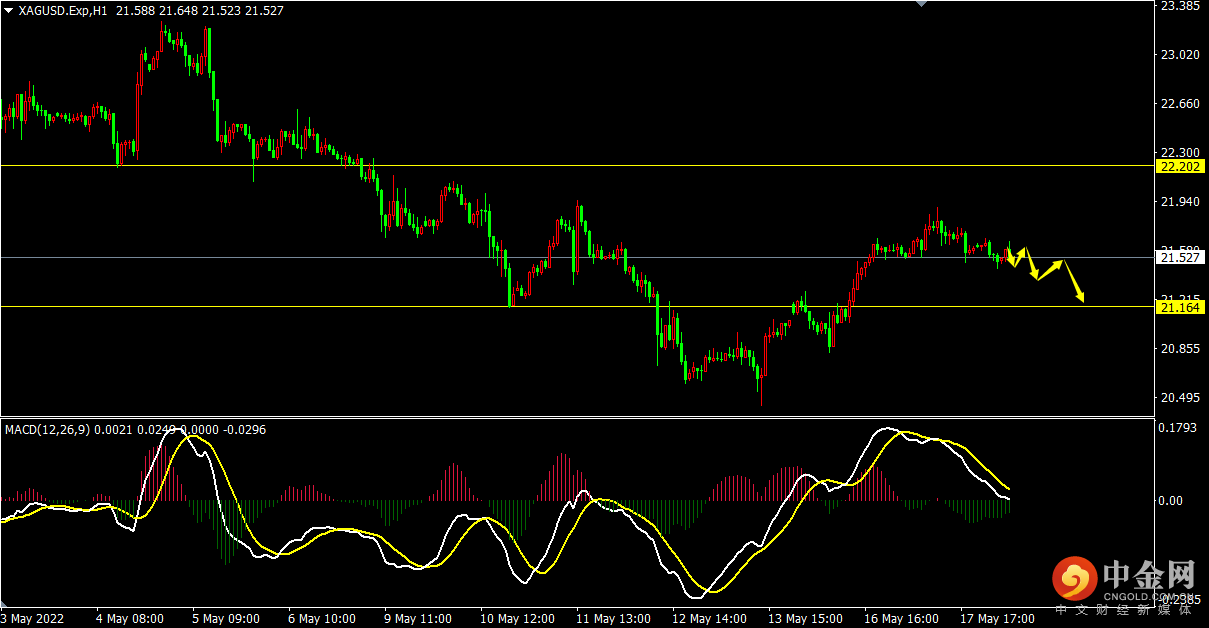Click the 9 May 11:00 time label
The height and width of the screenshot is (628, 1209).
pos(417,619)
